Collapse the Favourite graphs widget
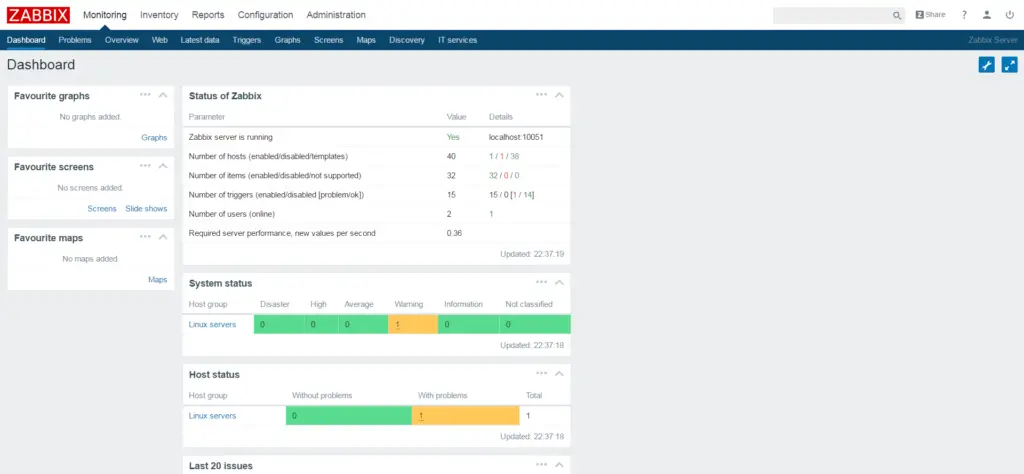 (163, 95)
